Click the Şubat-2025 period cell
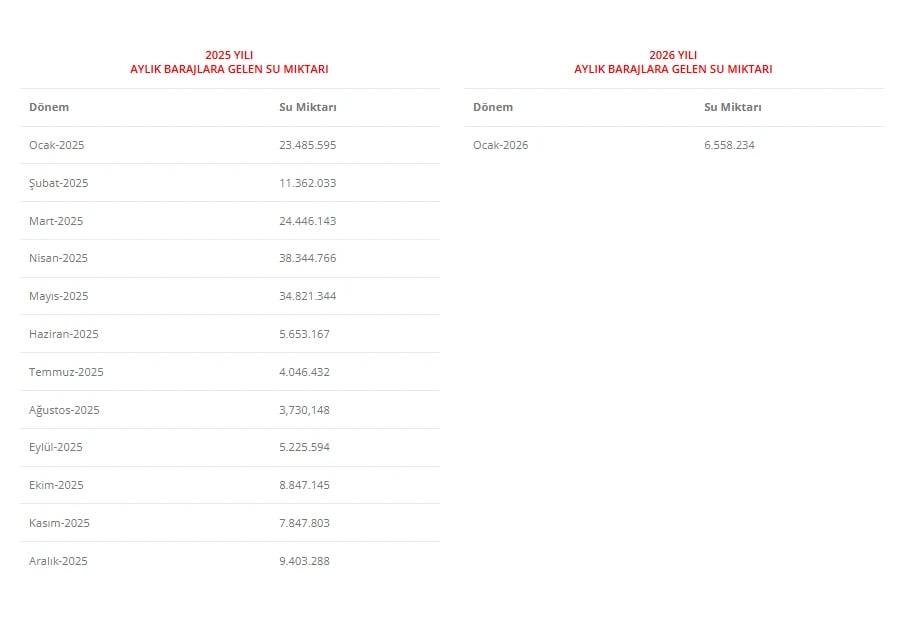 [x=59, y=183]
